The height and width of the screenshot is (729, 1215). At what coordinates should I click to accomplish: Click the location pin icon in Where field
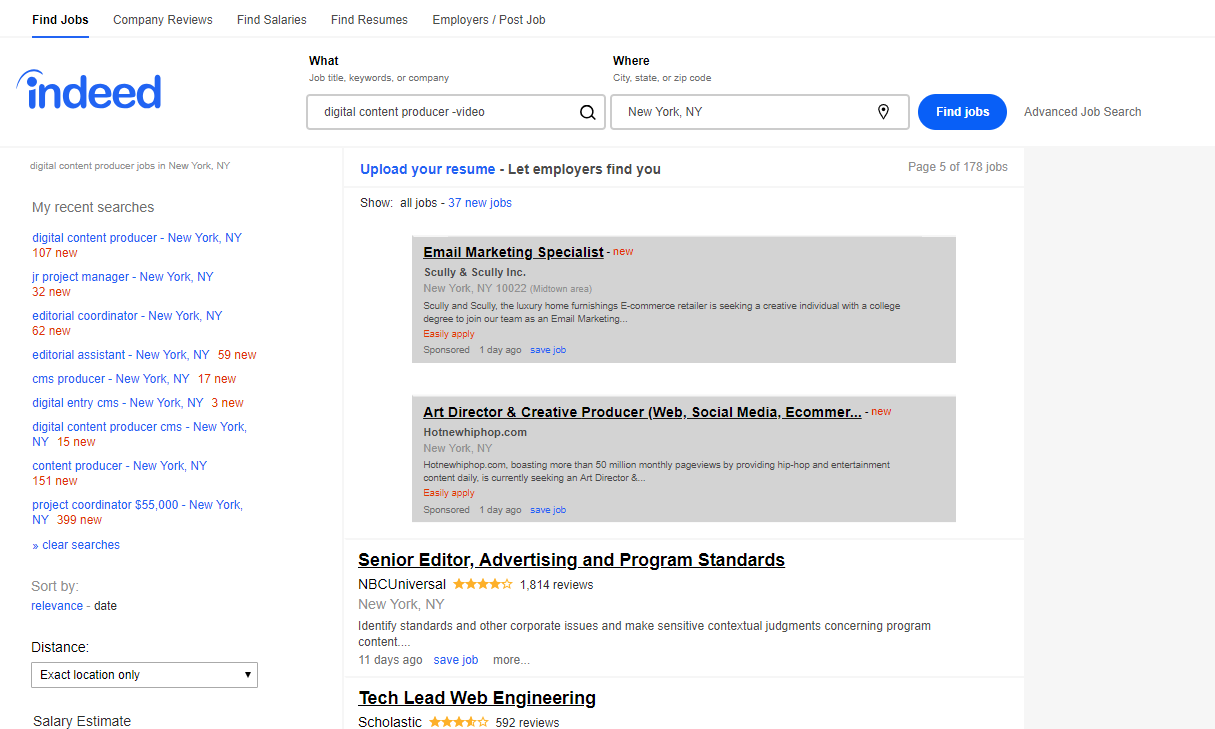(883, 112)
